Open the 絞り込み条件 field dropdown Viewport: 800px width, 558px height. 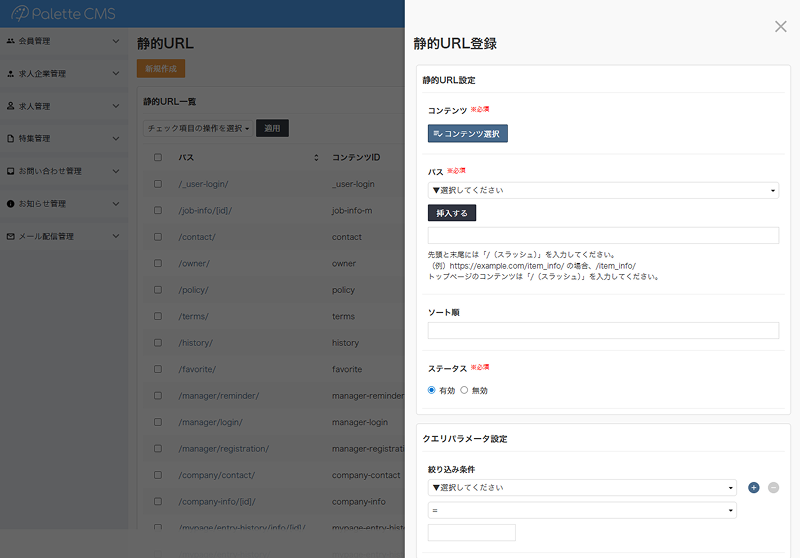tap(582, 488)
